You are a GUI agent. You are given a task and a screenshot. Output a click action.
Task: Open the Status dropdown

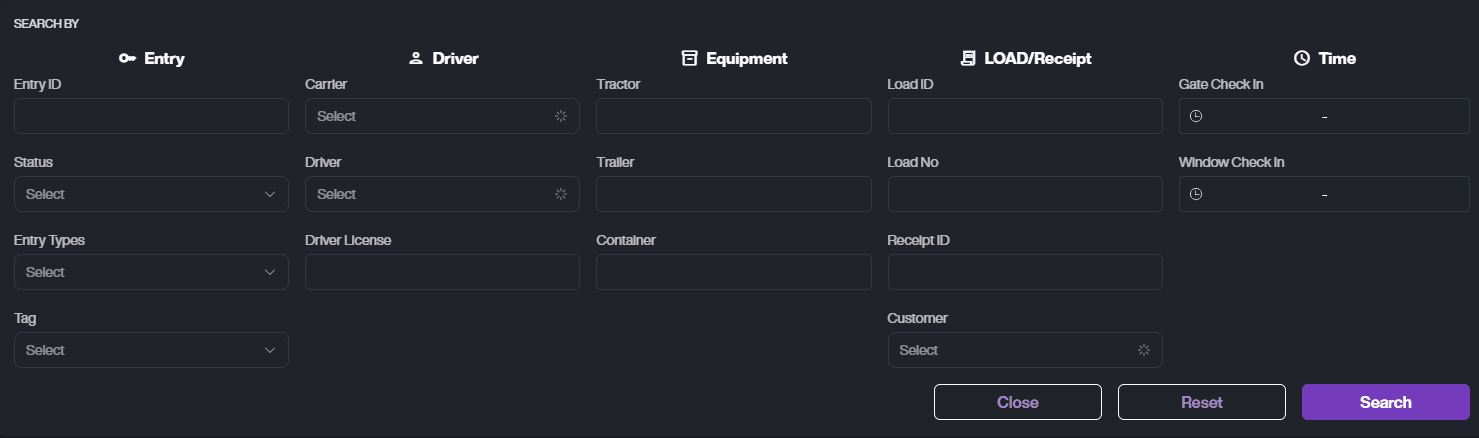[151, 194]
